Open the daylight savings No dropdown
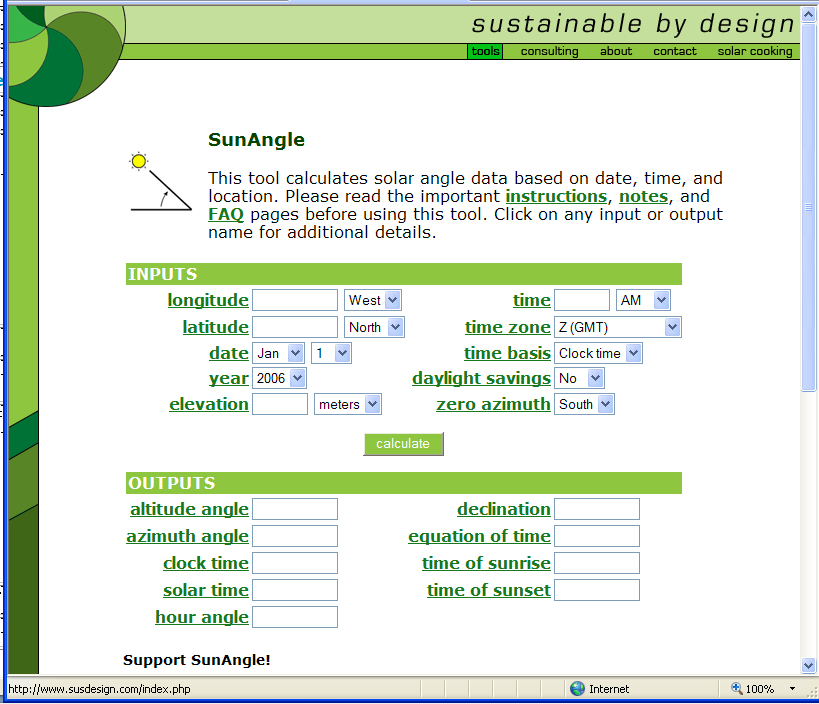The width and height of the screenshot is (819, 704). (579, 378)
